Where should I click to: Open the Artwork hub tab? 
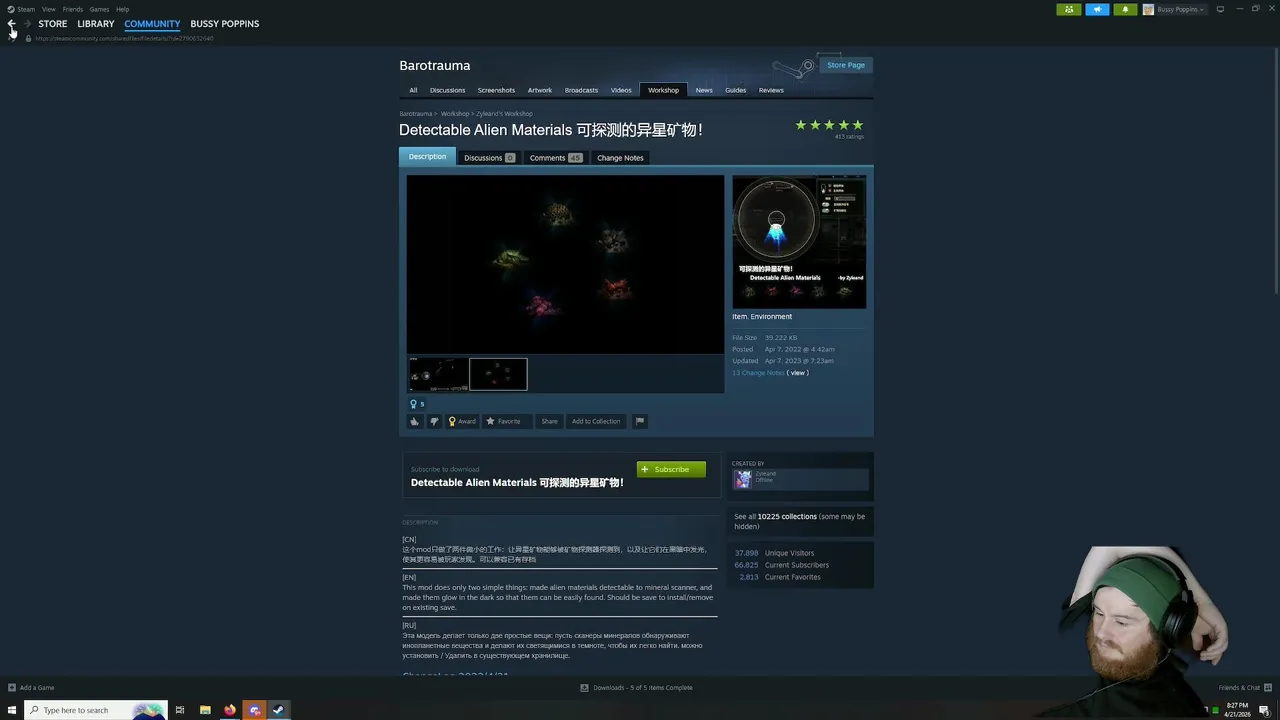coord(540,90)
